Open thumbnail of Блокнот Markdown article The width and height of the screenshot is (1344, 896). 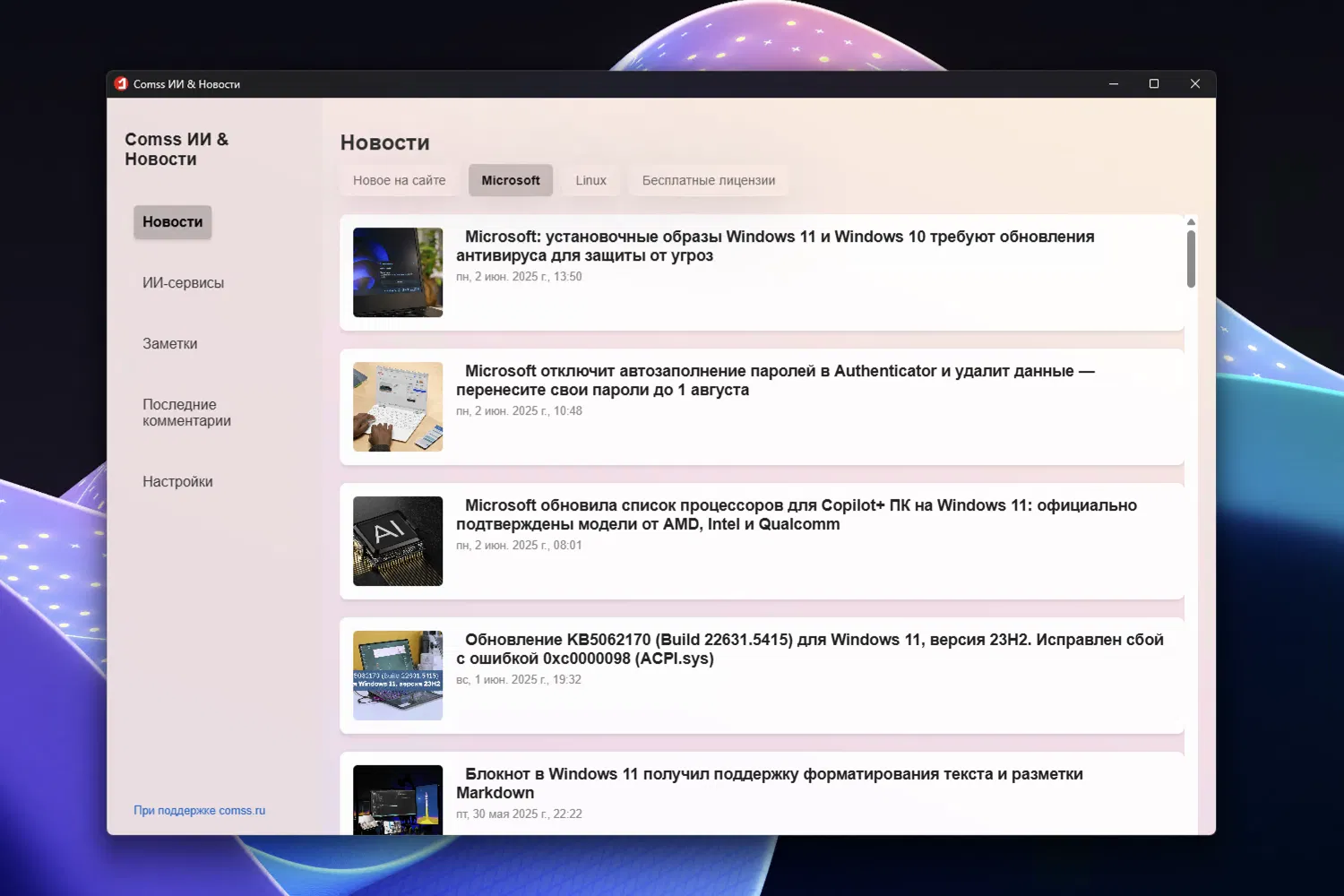[x=398, y=800]
